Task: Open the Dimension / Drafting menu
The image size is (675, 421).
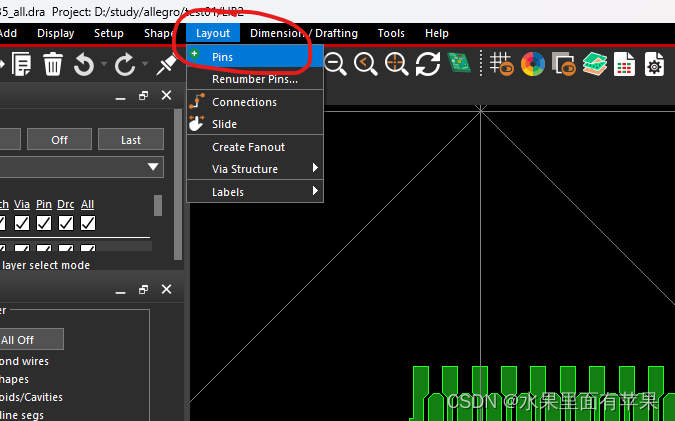Action: (x=303, y=33)
